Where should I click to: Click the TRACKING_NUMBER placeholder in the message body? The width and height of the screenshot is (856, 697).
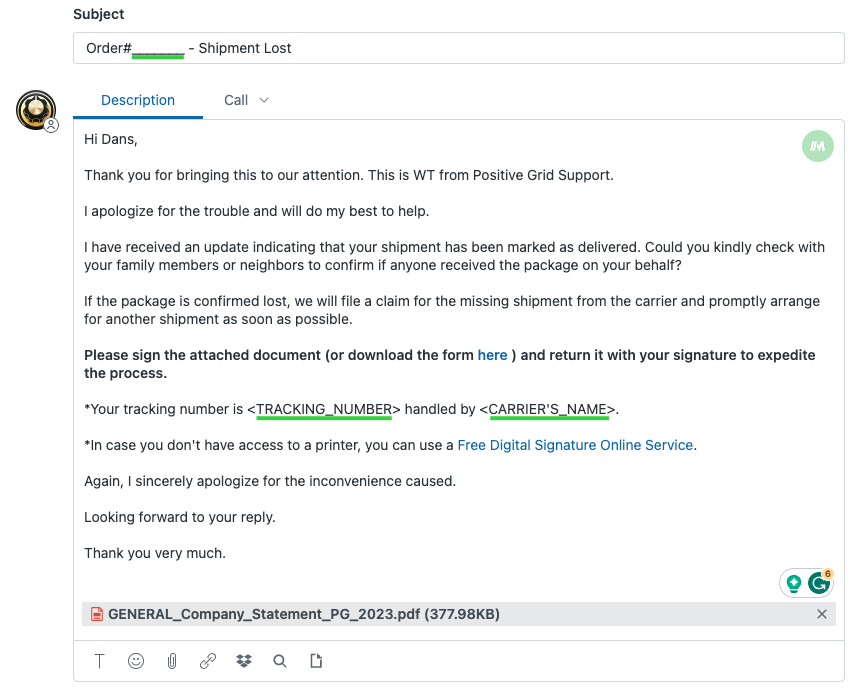coord(324,409)
